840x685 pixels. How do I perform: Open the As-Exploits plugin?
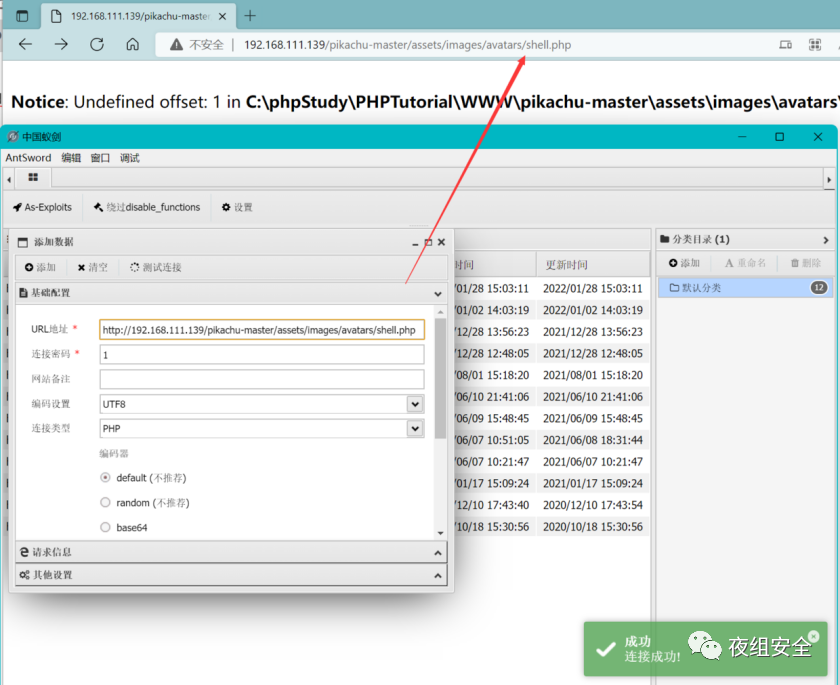(42, 207)
